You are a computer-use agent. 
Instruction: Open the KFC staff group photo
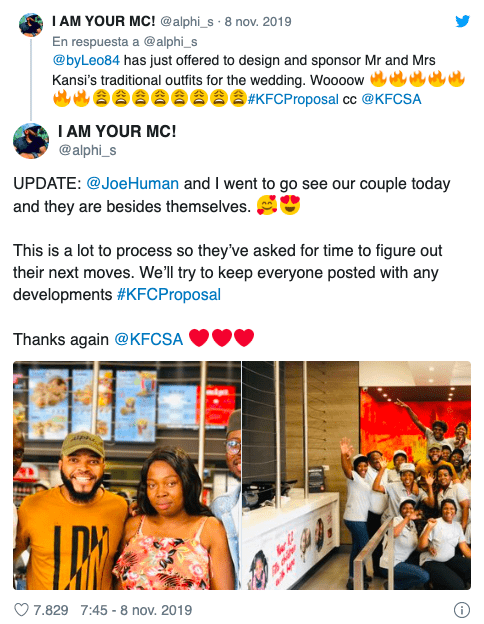357,475
